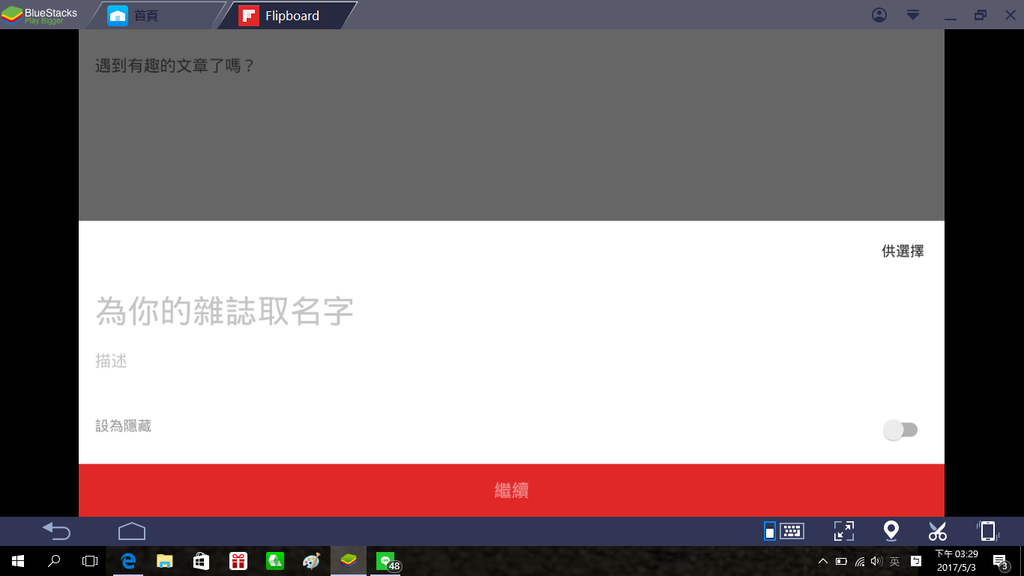
Task: Click the 英 input language indicator
Action: coord(895,561)
